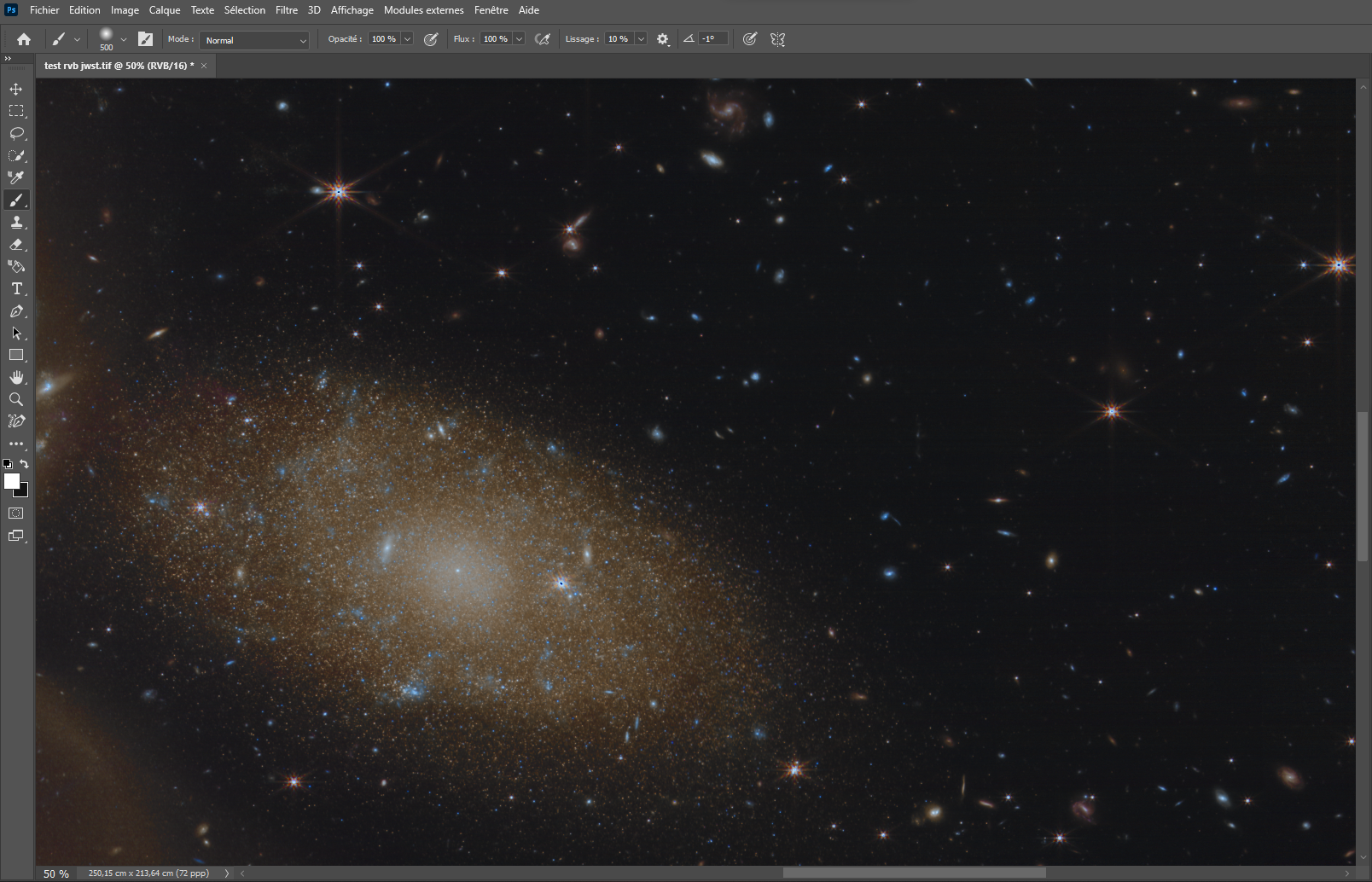Open the Opacité slider dropdown arrow
Screen dimensions: 1372x882
pyautogui.click(x=407, y=39)
